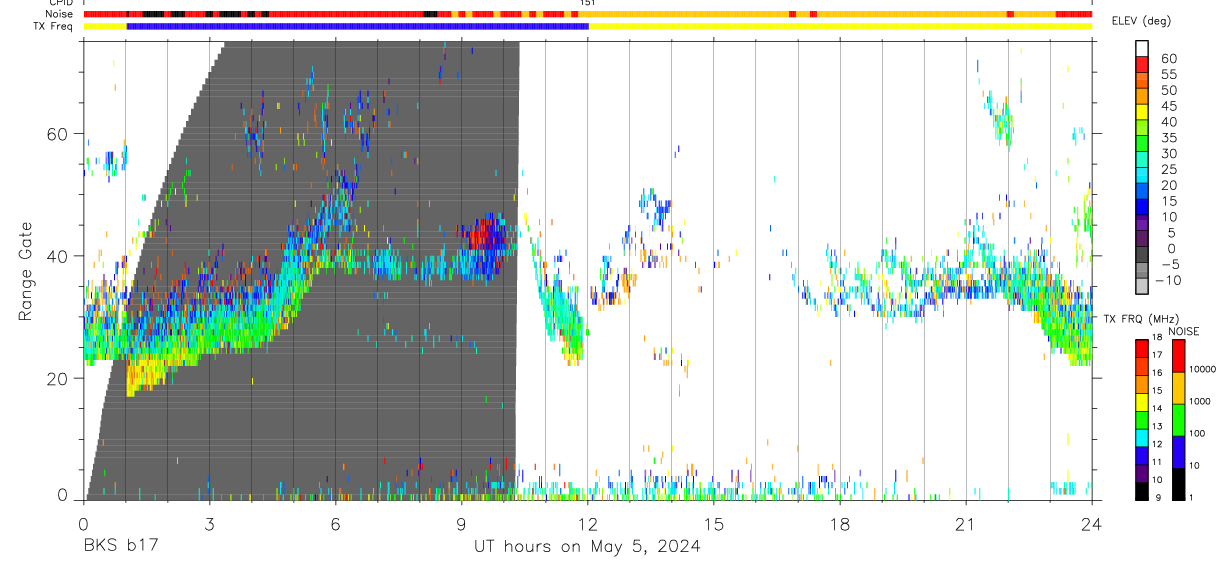Click the 'Range Gate' y-axis label
The image size is (1228, 567).
[x=25, y=272]
